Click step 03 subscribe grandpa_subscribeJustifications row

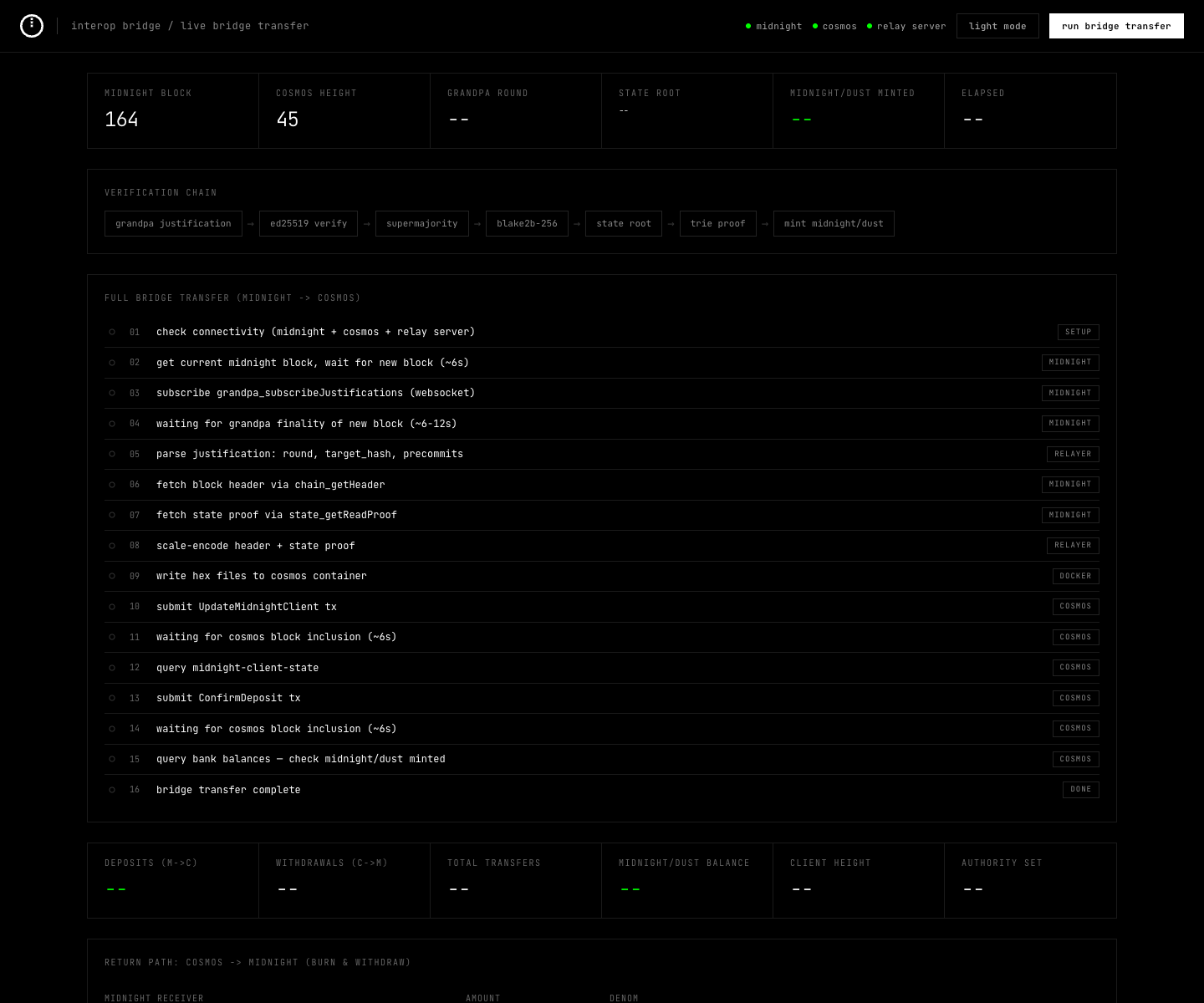[602, 393]
